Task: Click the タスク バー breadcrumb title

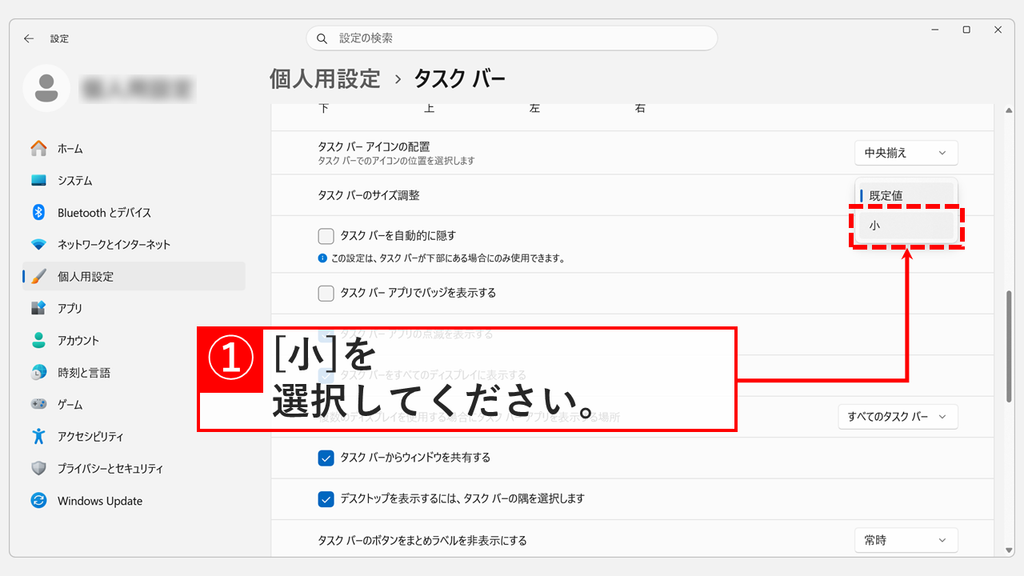Action: point(459,79)
